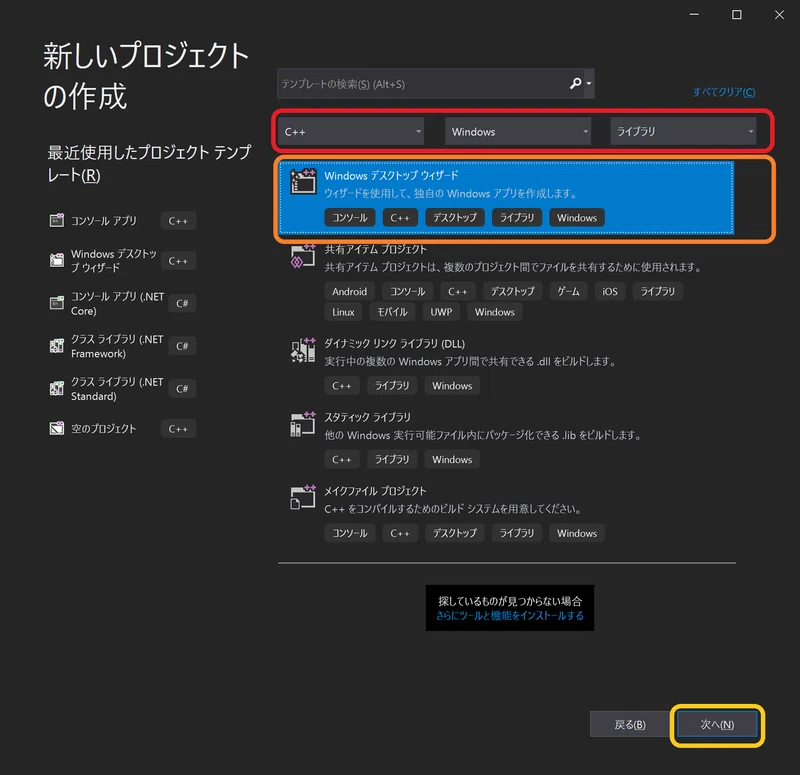Viewport: 800px width, 775px height.
Task: Click C++ tag beside 空のプロジェクト
Action: click(178, 429)
